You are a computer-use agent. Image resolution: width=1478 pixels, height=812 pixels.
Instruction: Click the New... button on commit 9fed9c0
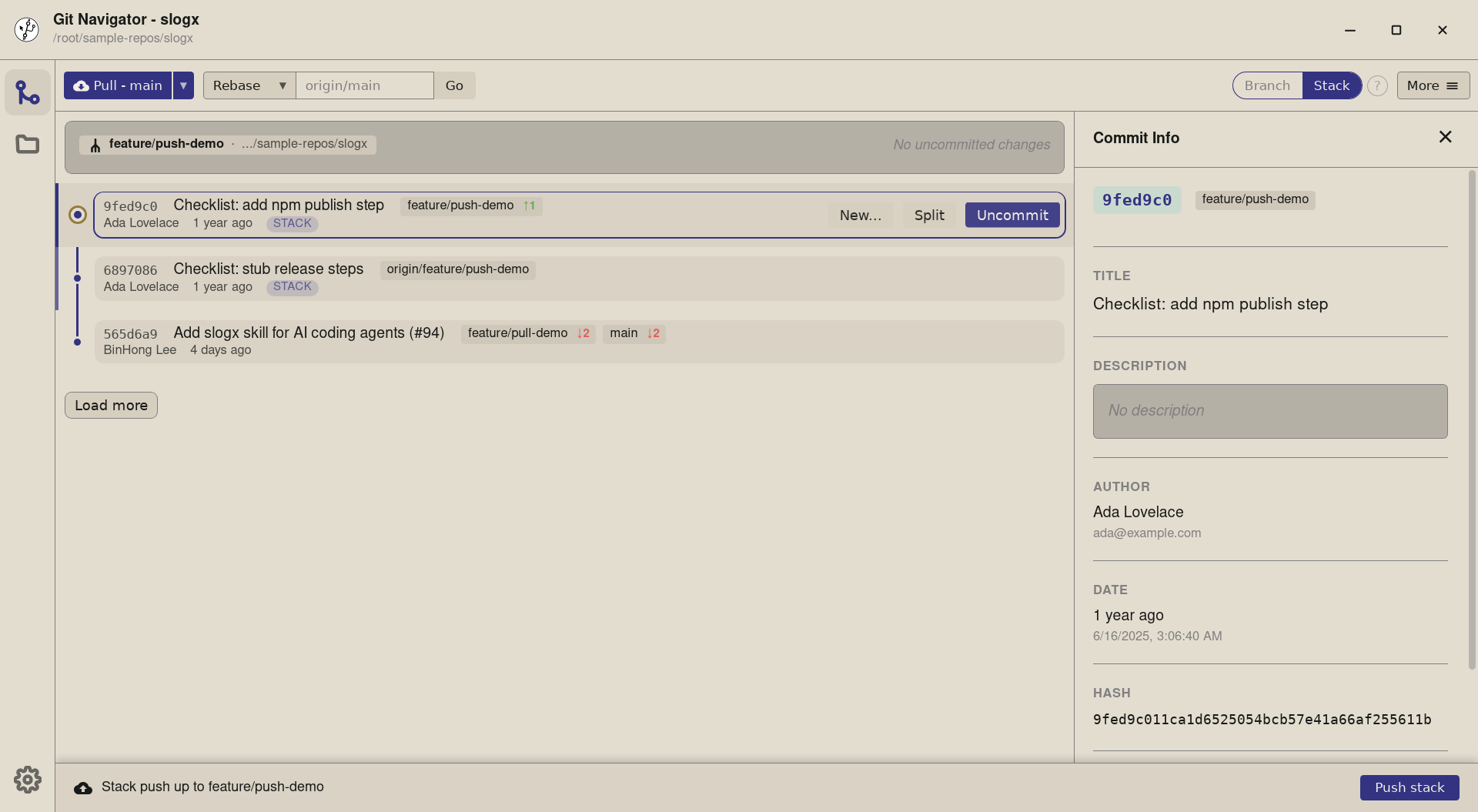pos(861,216)
